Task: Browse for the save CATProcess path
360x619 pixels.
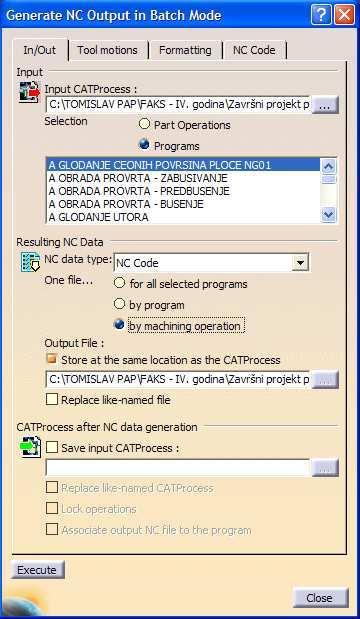Action: pyautogui.click(x=325, y=468)
